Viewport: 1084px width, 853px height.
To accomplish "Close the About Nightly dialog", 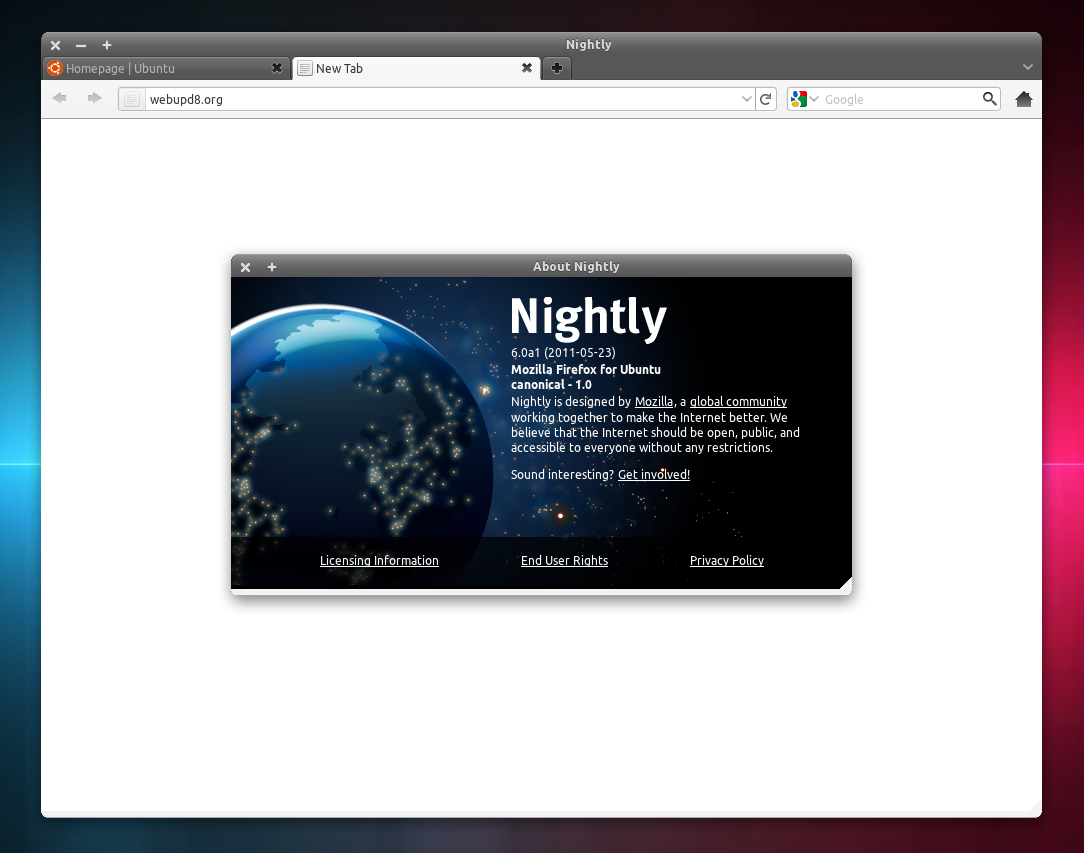I will tap(245, 267).
